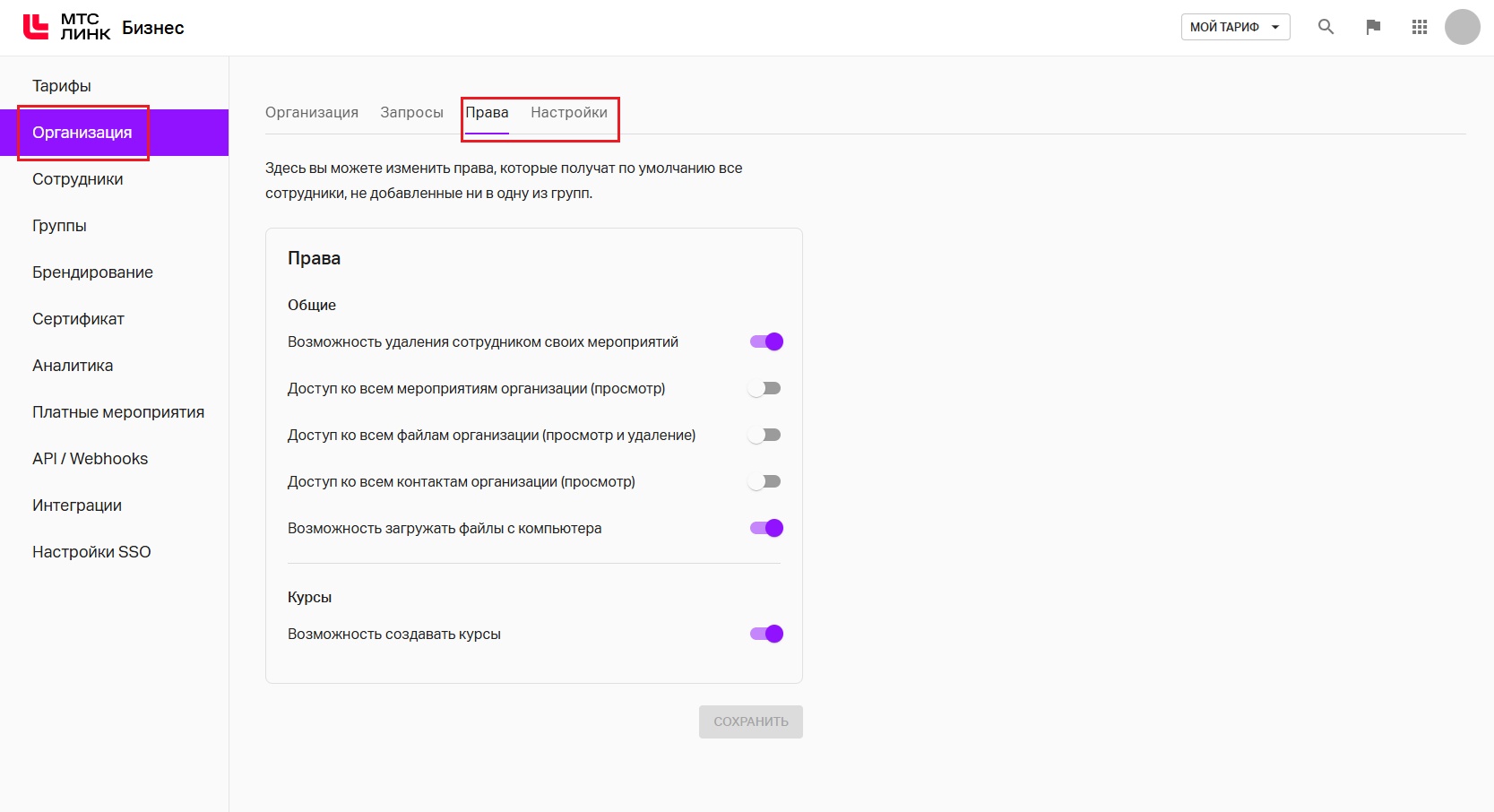Click the MTS Link logo icon
1494x812 pixels.
click(36, 27)
